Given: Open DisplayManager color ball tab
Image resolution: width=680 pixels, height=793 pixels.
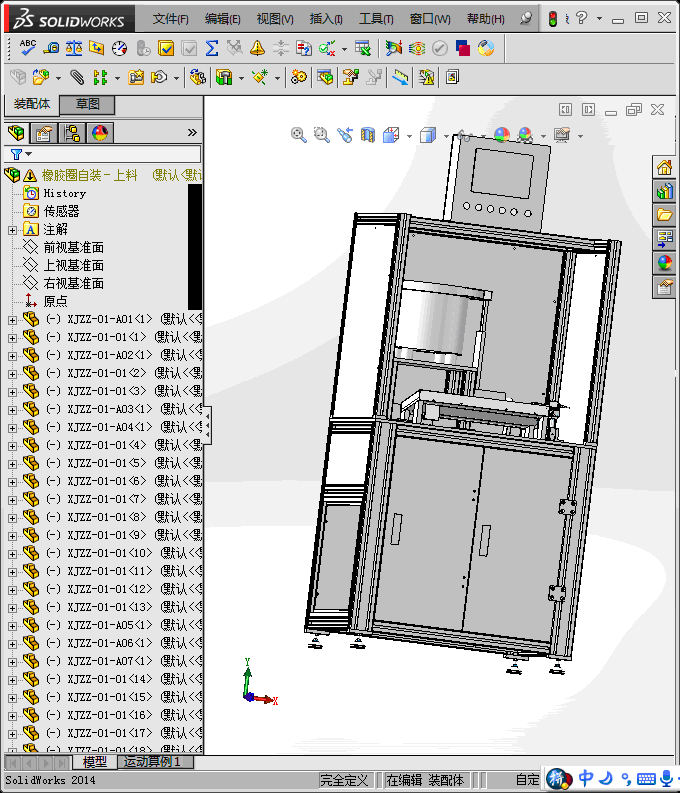Looking at the screenshot, I should pos(100,133).
